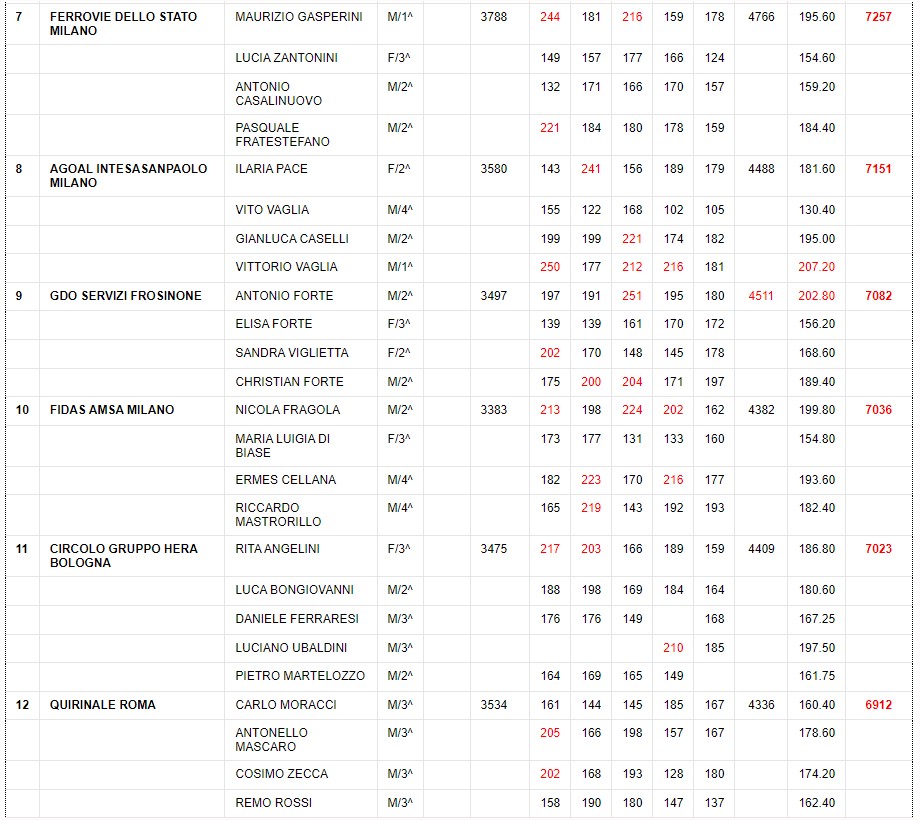
Task: Select Ermes Cellana's score 223
Action: pyautogui.click(x=591, y=480)
